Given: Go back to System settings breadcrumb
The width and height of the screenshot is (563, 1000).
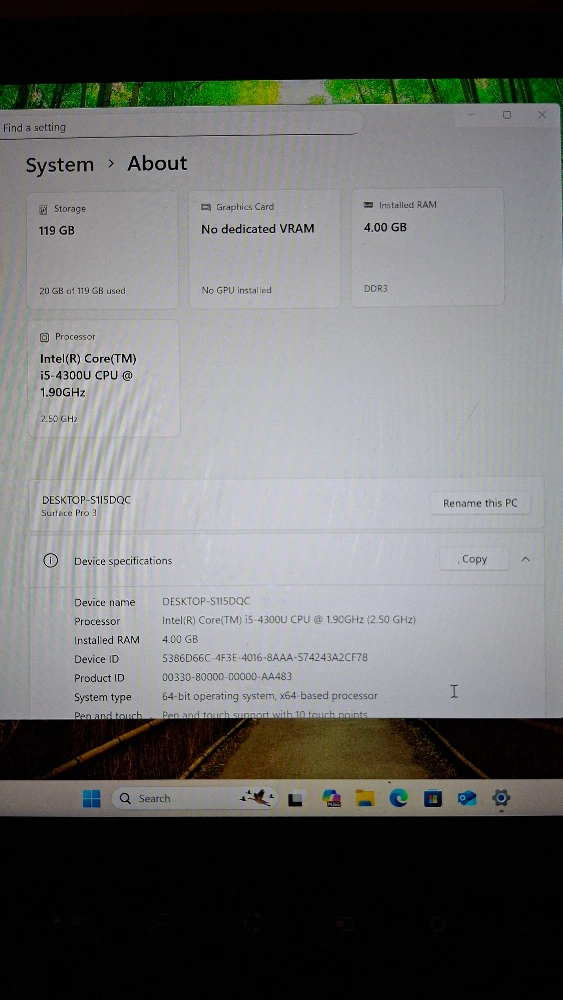Looking at the screenshot, I should [x=59, y=165].
